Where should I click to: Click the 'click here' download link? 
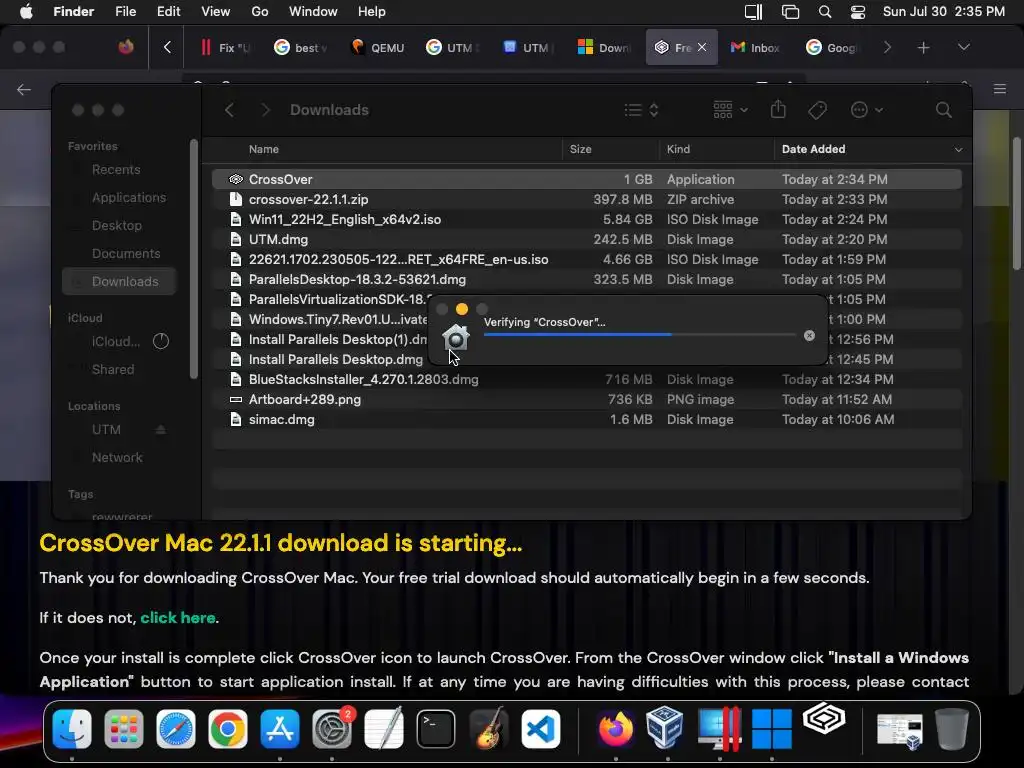coord(178,618)
